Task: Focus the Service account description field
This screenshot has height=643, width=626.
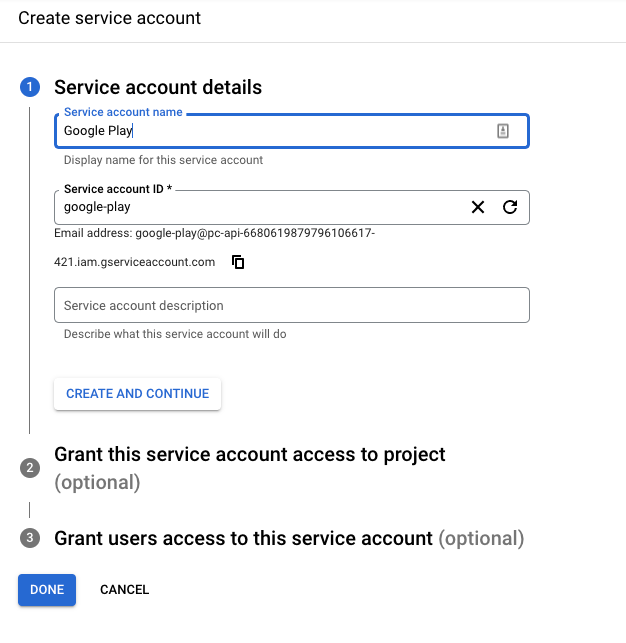Action: click(292, 305)
